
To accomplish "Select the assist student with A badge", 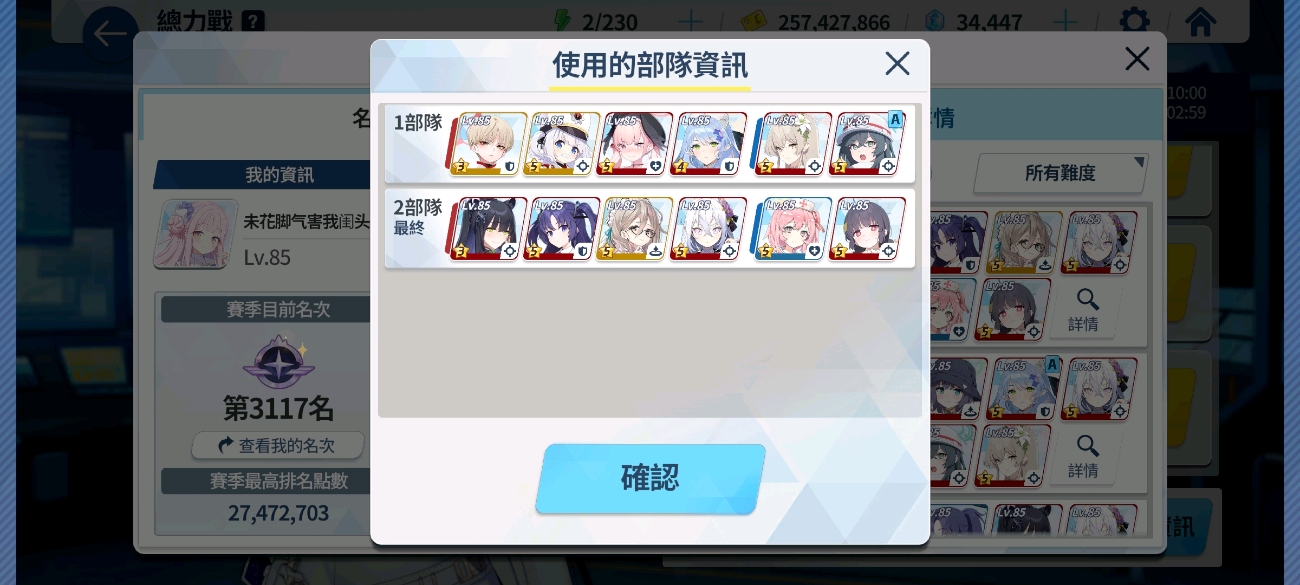I will 867,144.
